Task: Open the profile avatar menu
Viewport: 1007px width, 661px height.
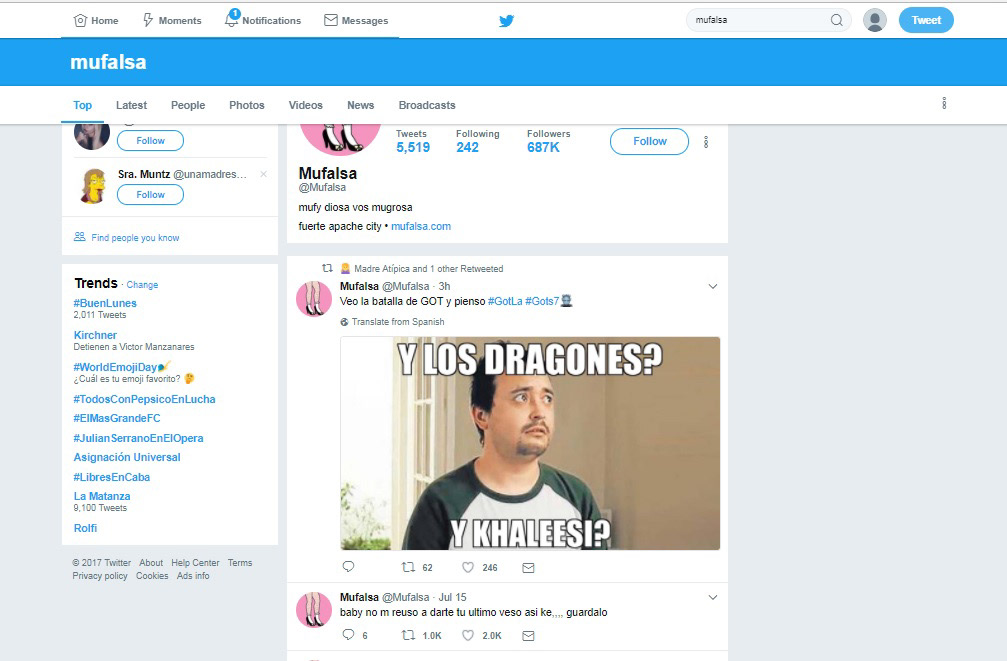Action: (x=874, y=20)
